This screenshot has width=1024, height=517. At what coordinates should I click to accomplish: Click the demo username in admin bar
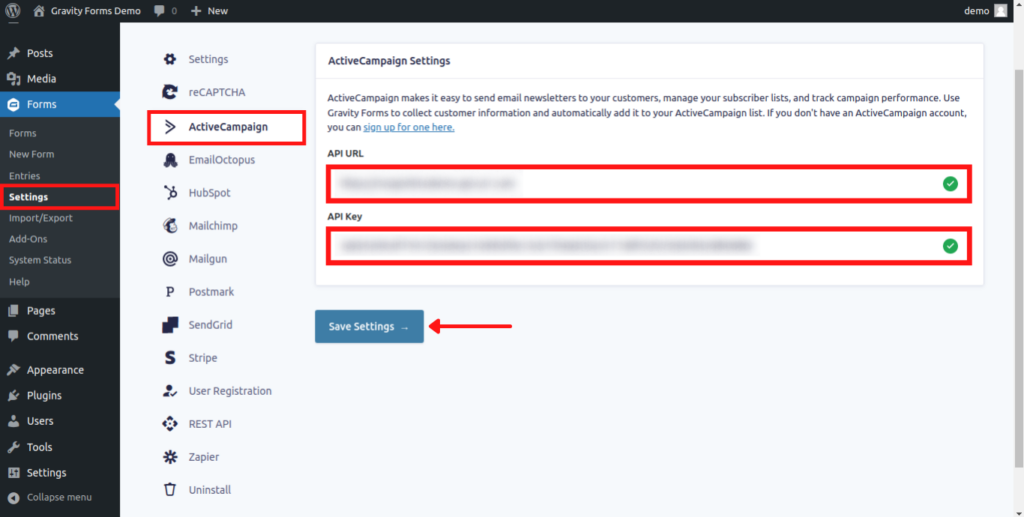point(976,10)
